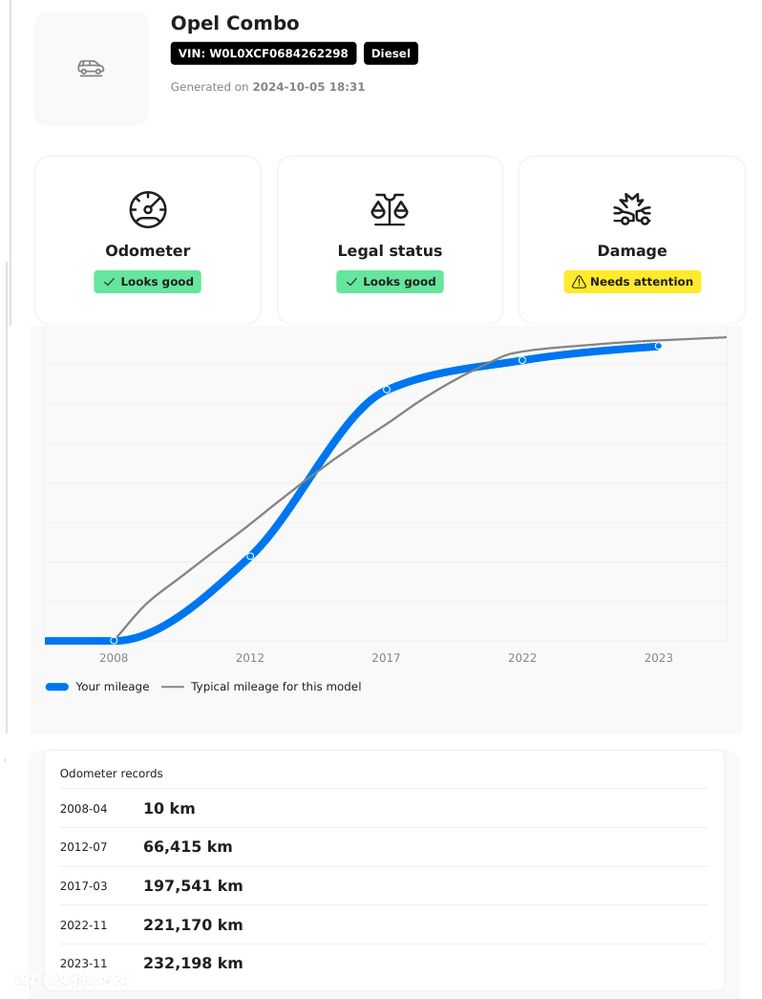
Task: Click the 2012 axis label
Action: tap(250, 658)
